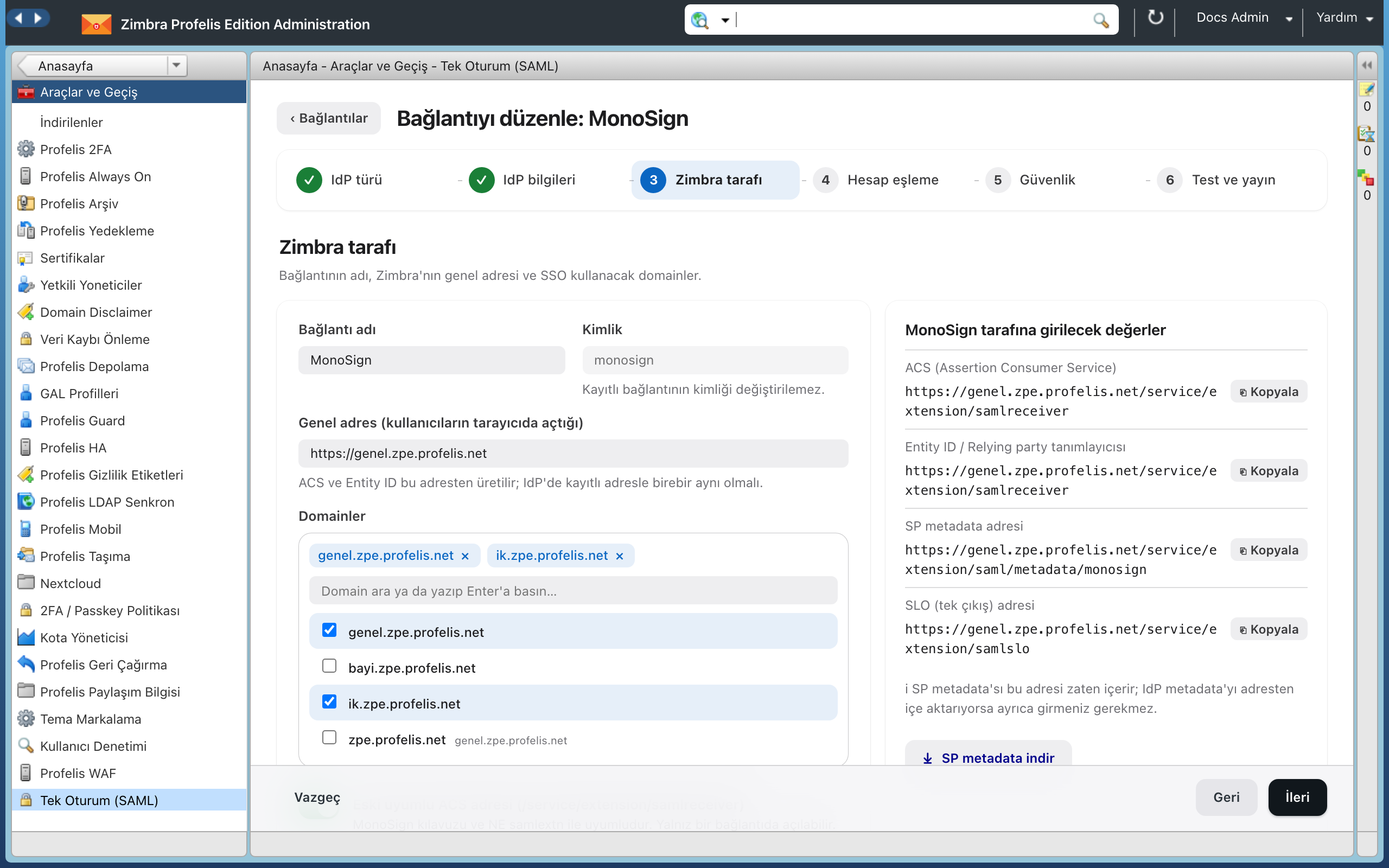This screenshot has width=1389, height=868.
Task: Remove ik.zpe.profelis.net domain chip
Action: (x=619, y=556)
